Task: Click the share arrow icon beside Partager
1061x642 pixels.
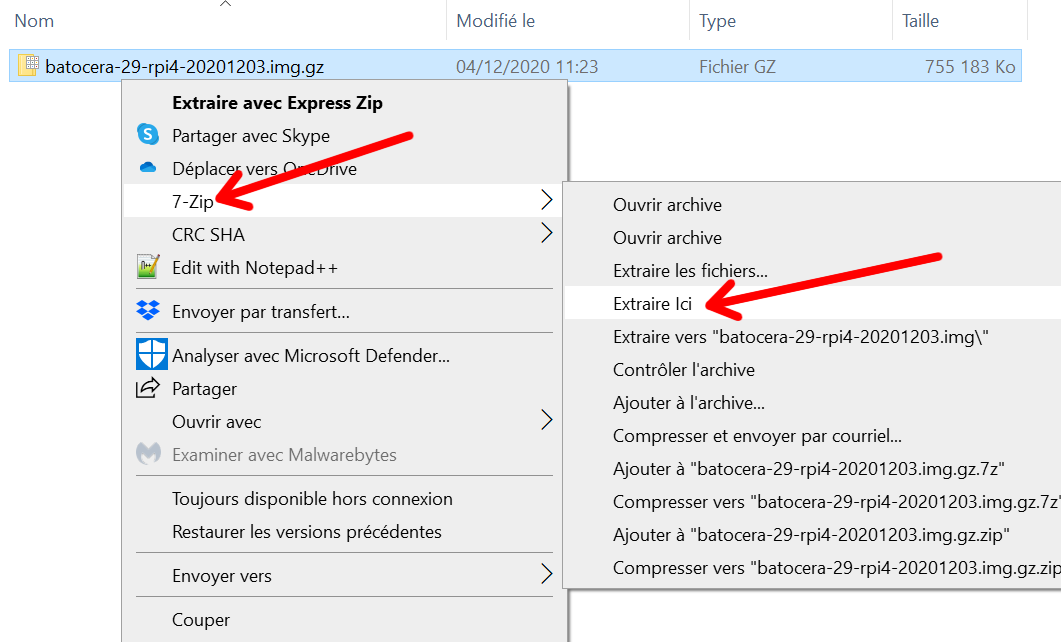Action: click(x=148, y=388)
